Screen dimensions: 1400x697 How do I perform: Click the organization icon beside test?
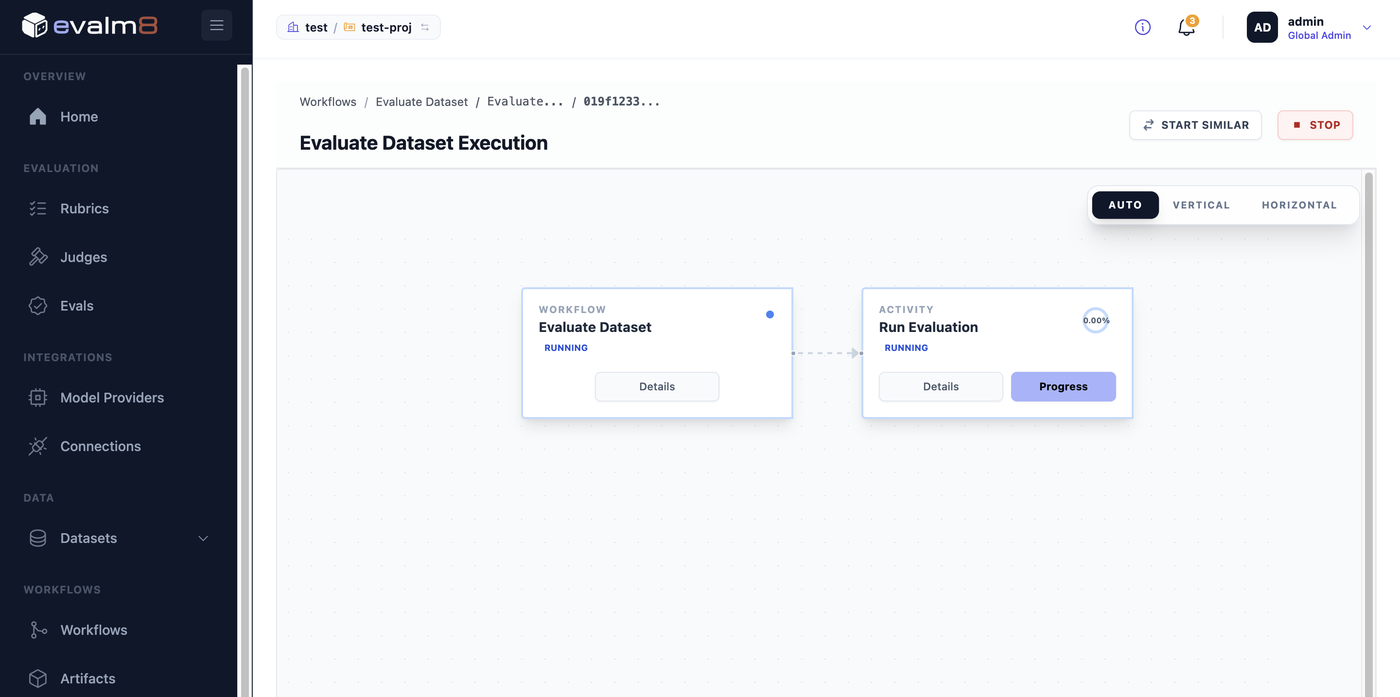coord(293,27)
